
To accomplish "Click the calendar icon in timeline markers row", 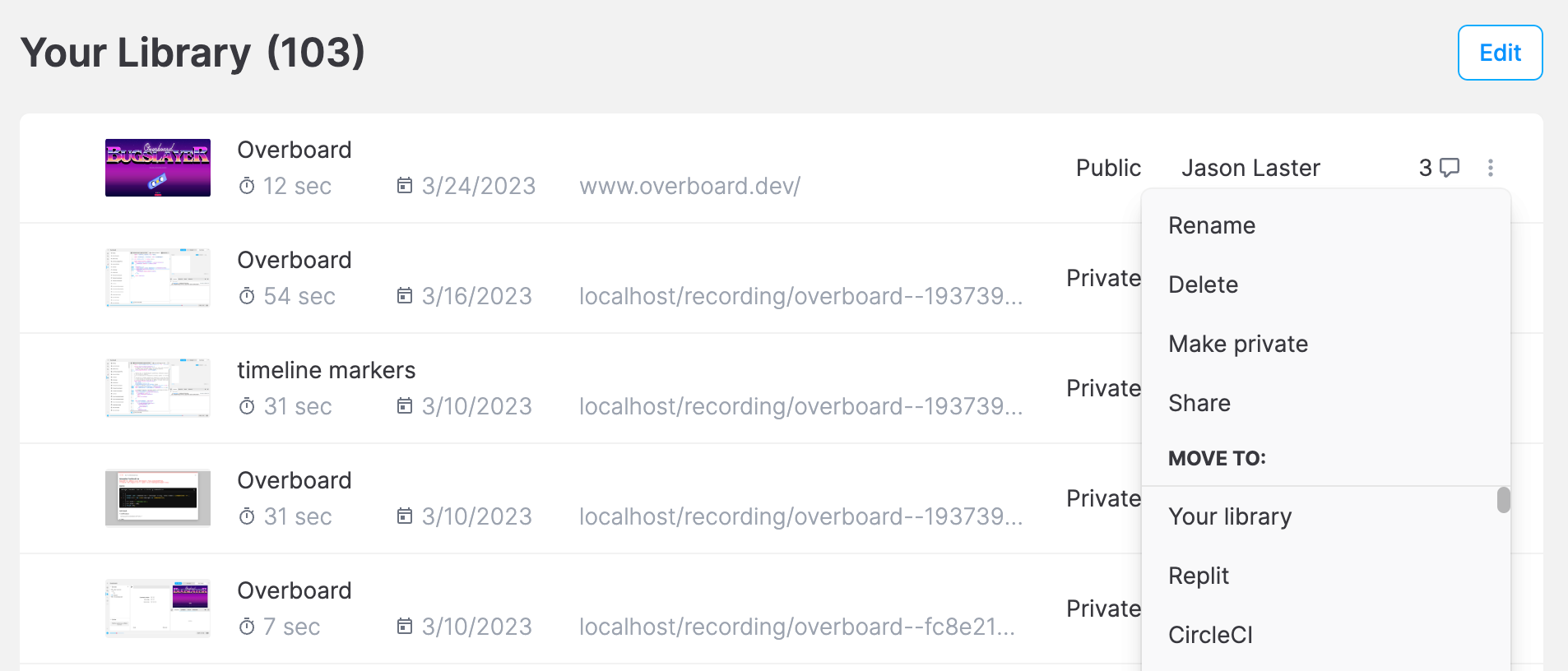I will coord(404,406).
